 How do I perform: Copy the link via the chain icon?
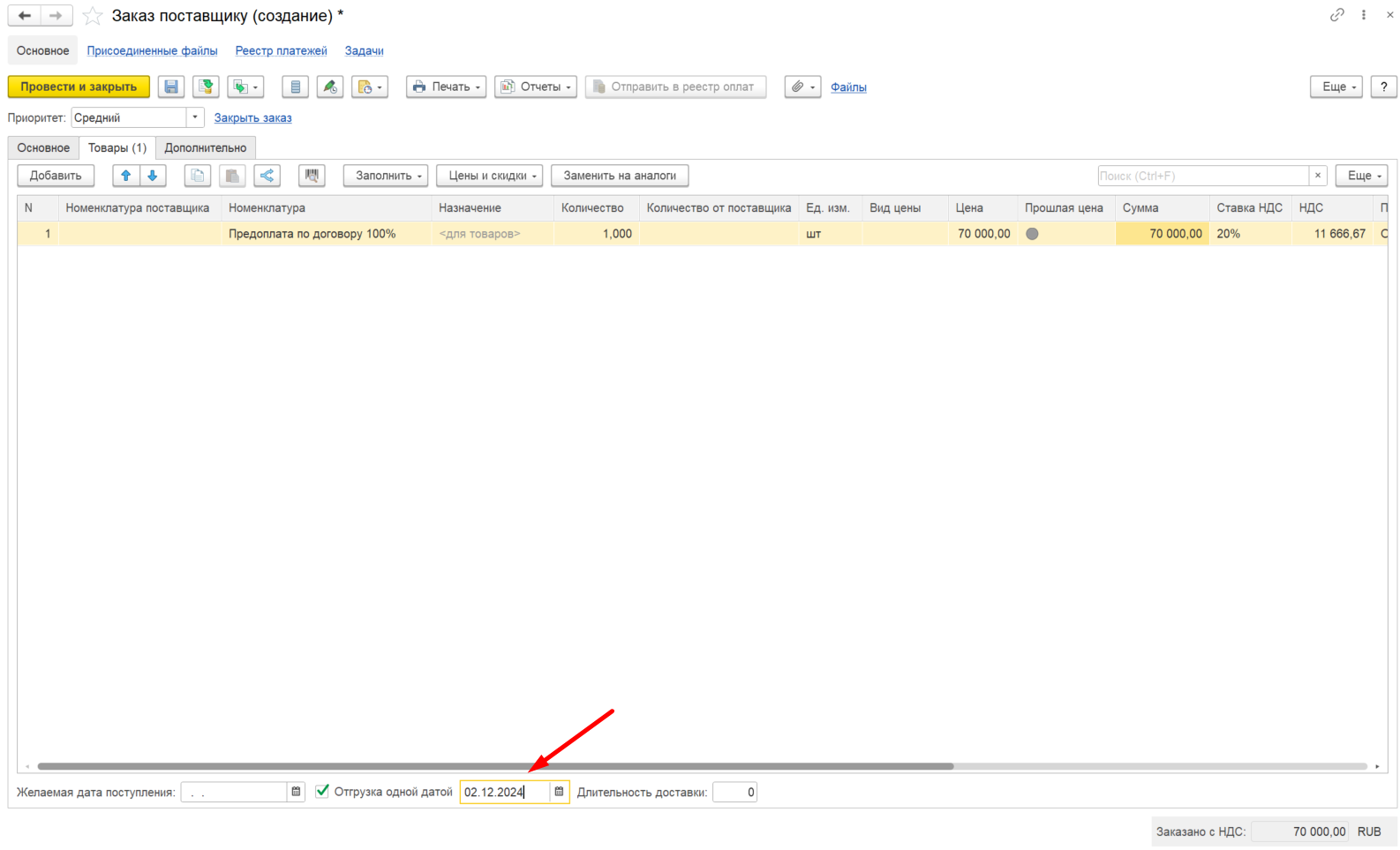[1337, 15]
